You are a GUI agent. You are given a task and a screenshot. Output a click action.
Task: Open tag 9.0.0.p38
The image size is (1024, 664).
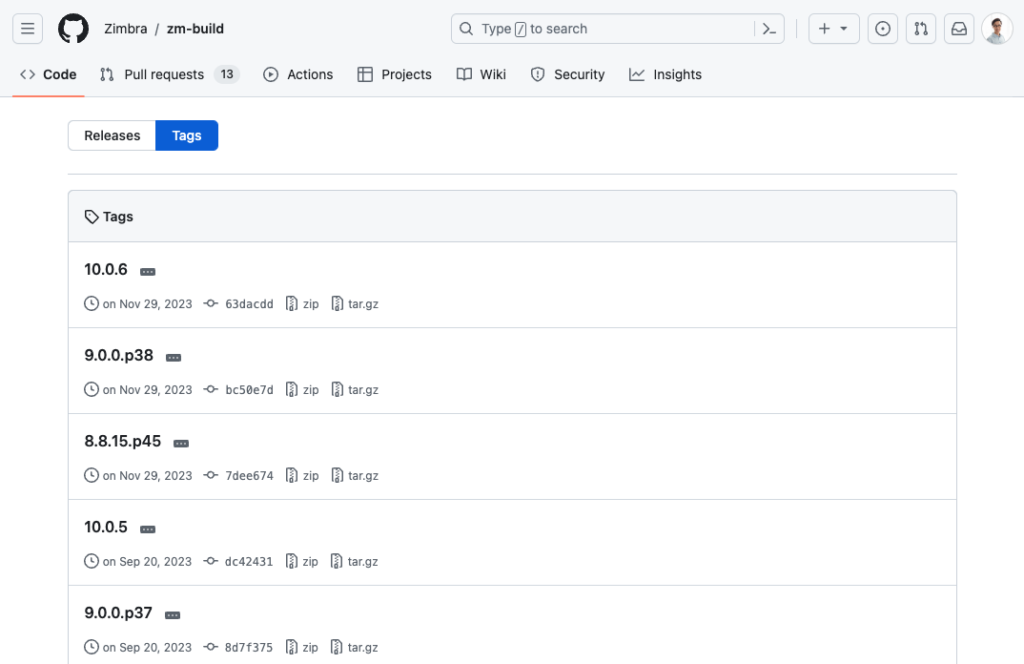point(119,355)
